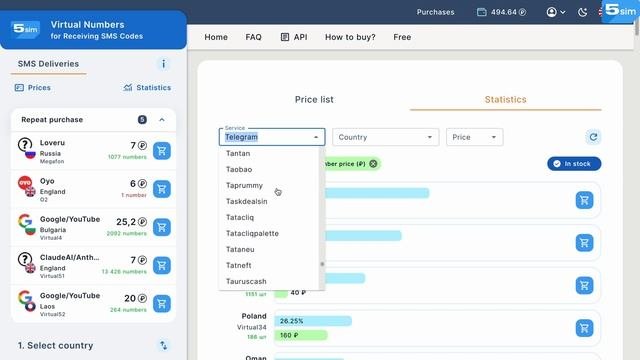Select Tatacliqpalette from service list

pos(269,233)
